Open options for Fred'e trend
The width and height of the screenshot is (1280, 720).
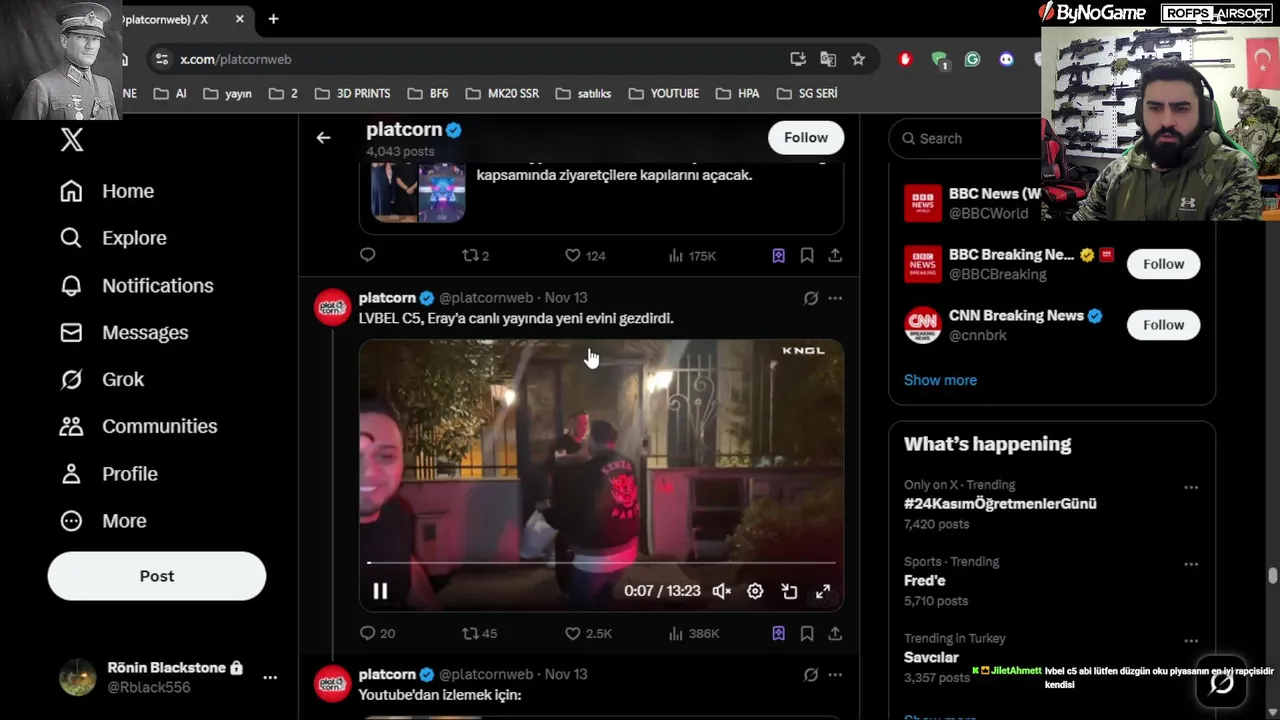(x=1191, y=564)
